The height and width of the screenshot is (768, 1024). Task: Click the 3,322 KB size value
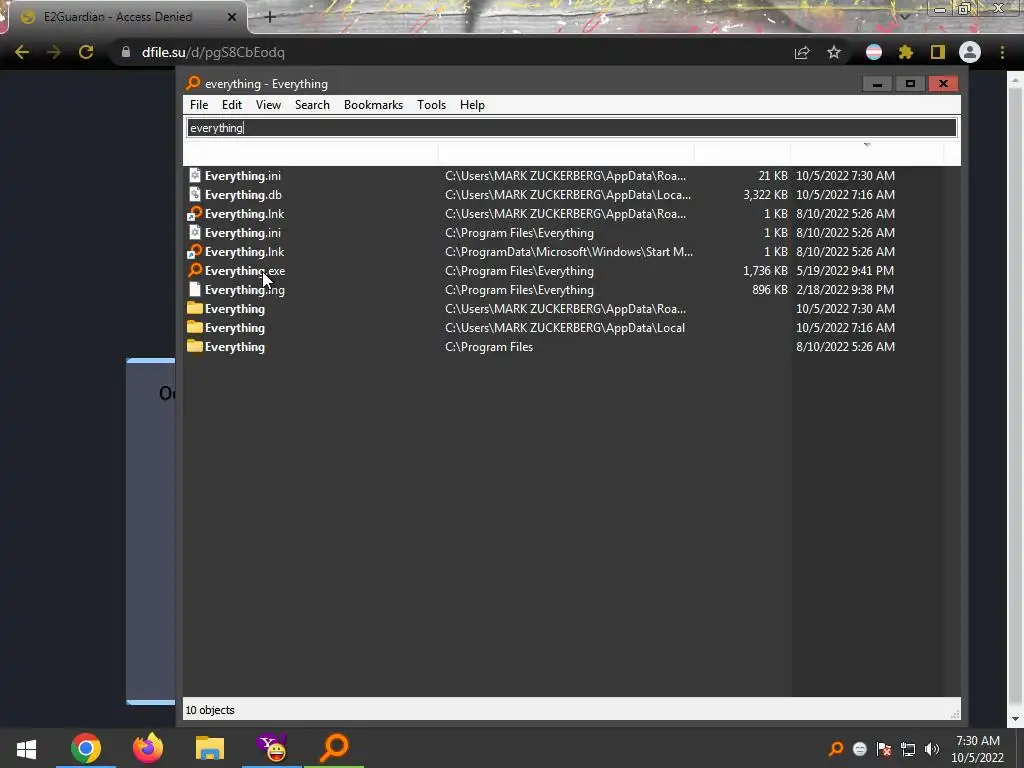point(765,195)
